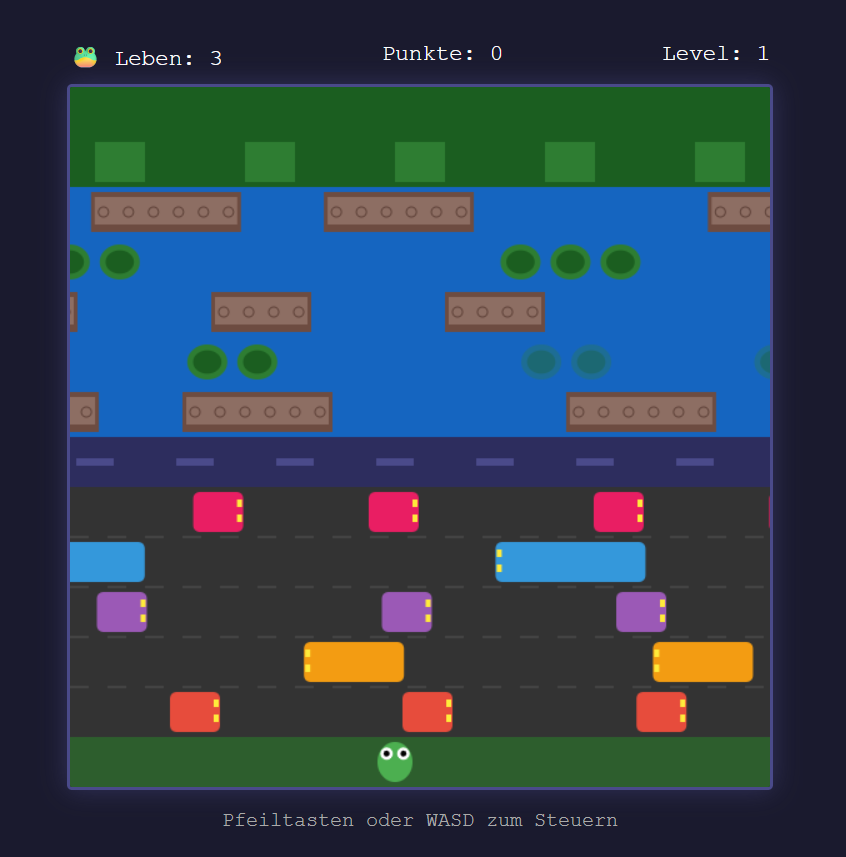The height and width of the screenshot is (857, 846).
Task: Click the long blue truck with yellow headlights
Action: click(x=570, y=562)
